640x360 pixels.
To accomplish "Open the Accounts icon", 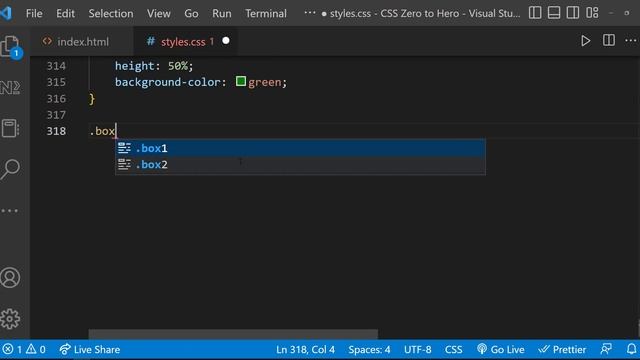I will click(x=10, y=278).
